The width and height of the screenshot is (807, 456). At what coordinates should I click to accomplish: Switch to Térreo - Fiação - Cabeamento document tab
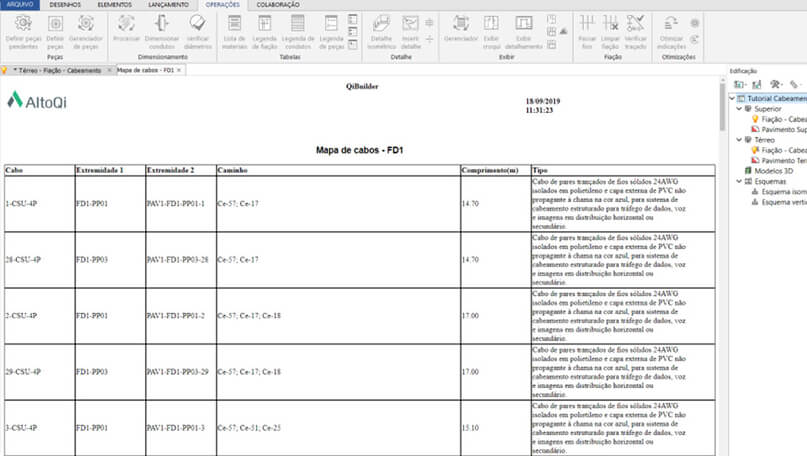[57, 71]
